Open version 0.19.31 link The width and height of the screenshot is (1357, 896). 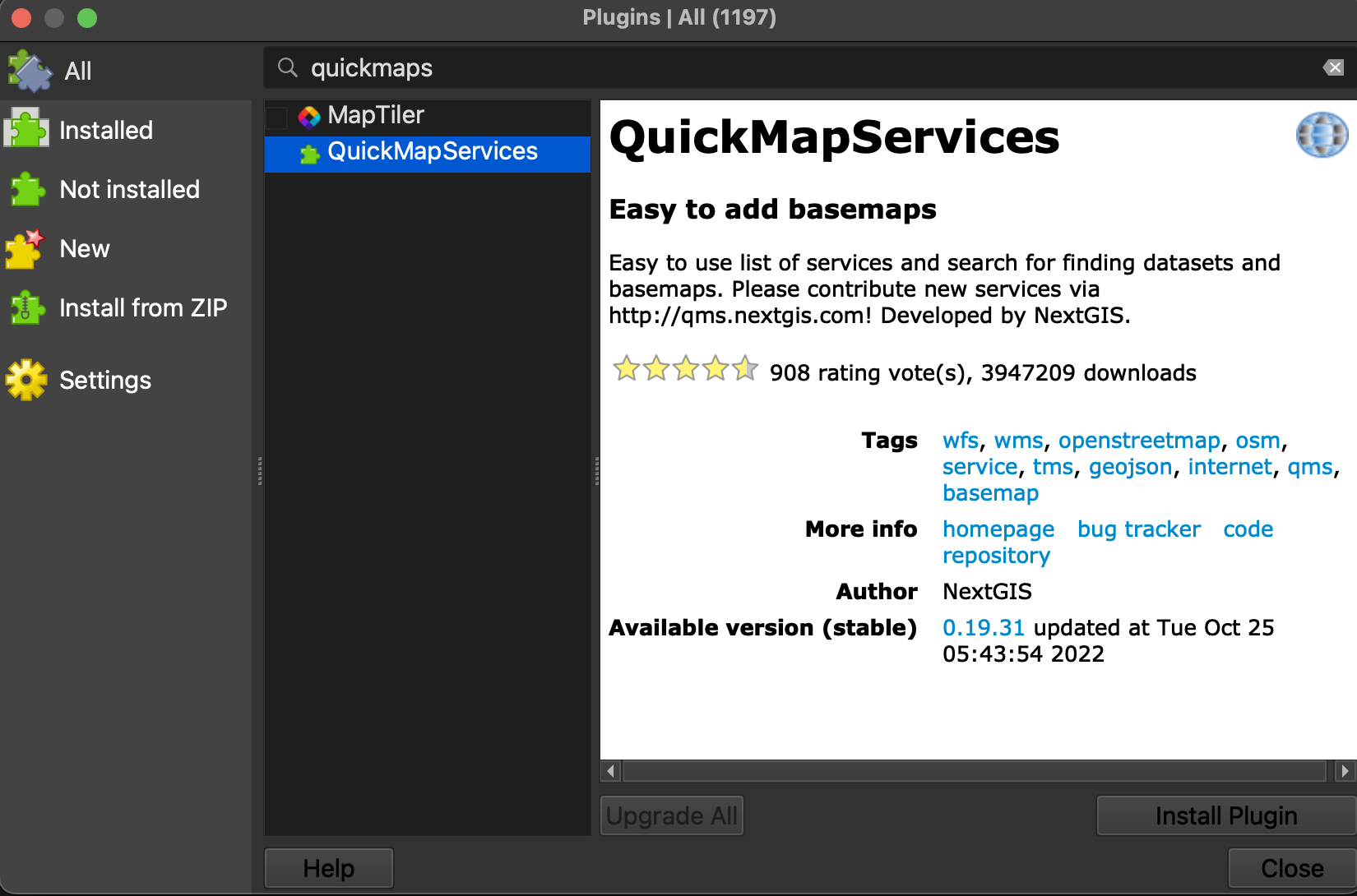[x=984, y=627]
